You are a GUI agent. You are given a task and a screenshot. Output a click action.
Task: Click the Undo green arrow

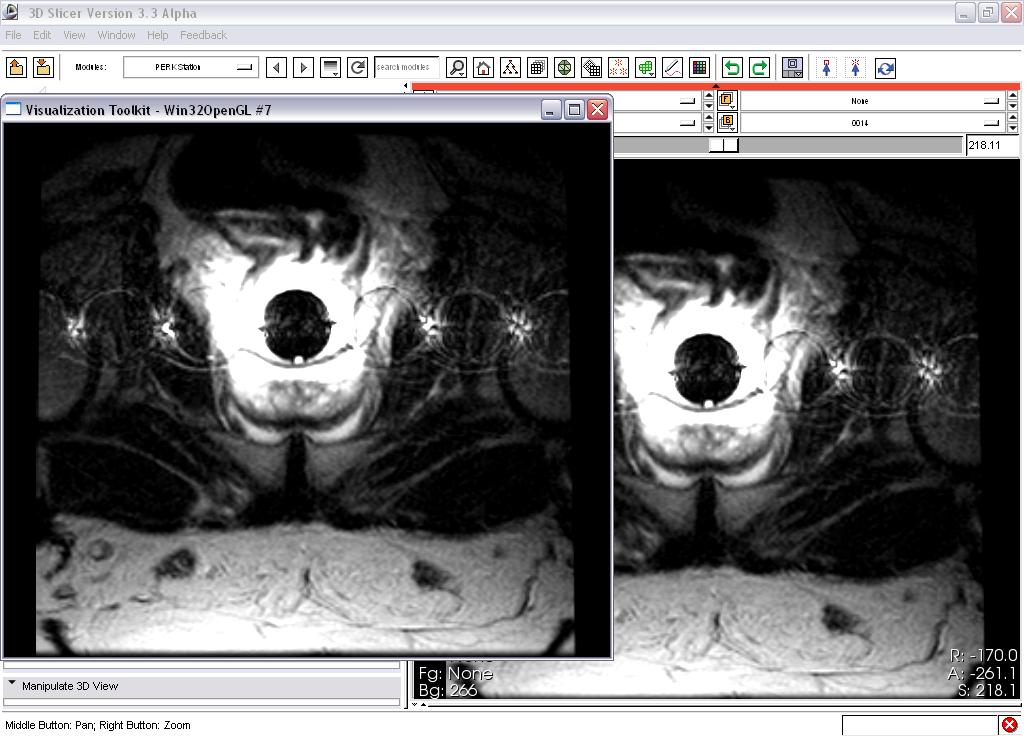pyautogui.click(x=732, y=68)
